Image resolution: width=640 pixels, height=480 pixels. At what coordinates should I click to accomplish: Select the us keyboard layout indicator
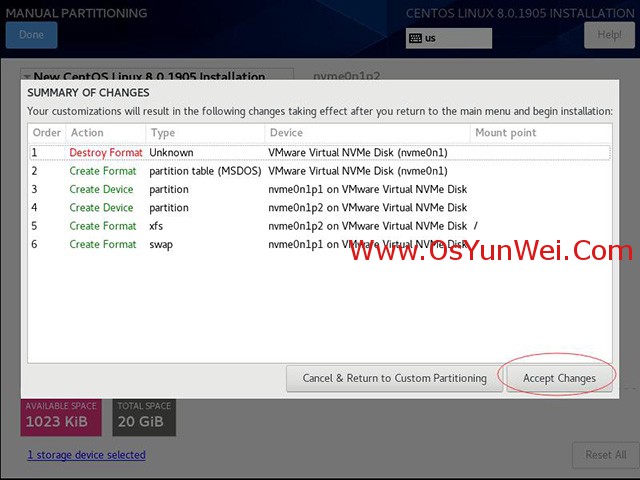pos(449,38)
